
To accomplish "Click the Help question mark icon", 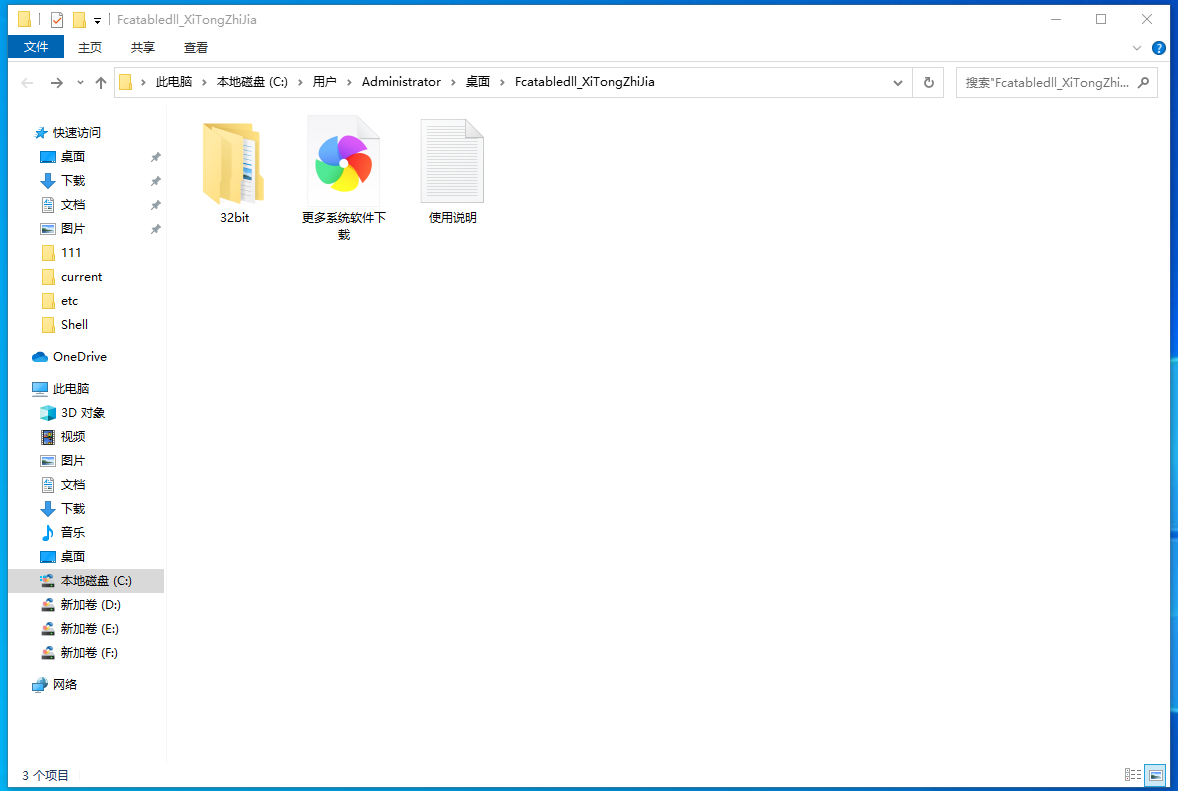I will tap(1158, 48).
